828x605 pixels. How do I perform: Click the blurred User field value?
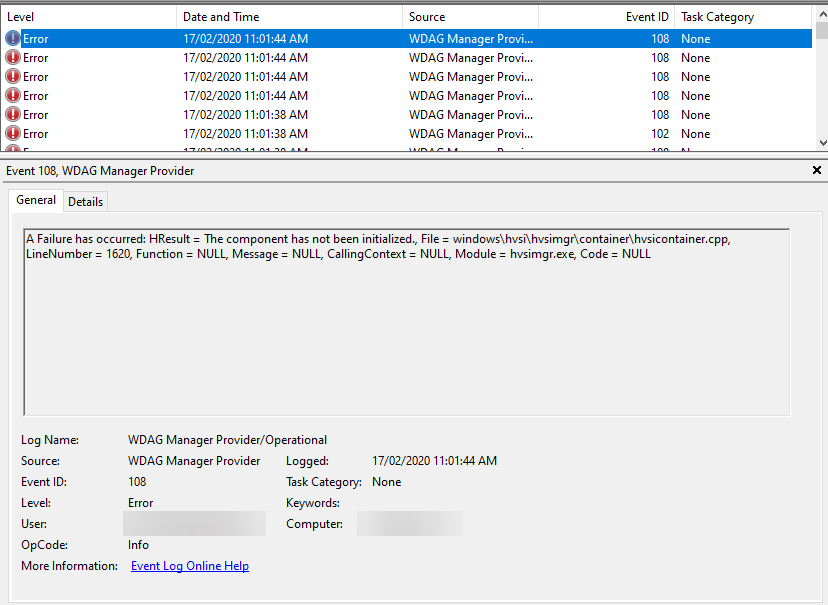click(194, 524)
